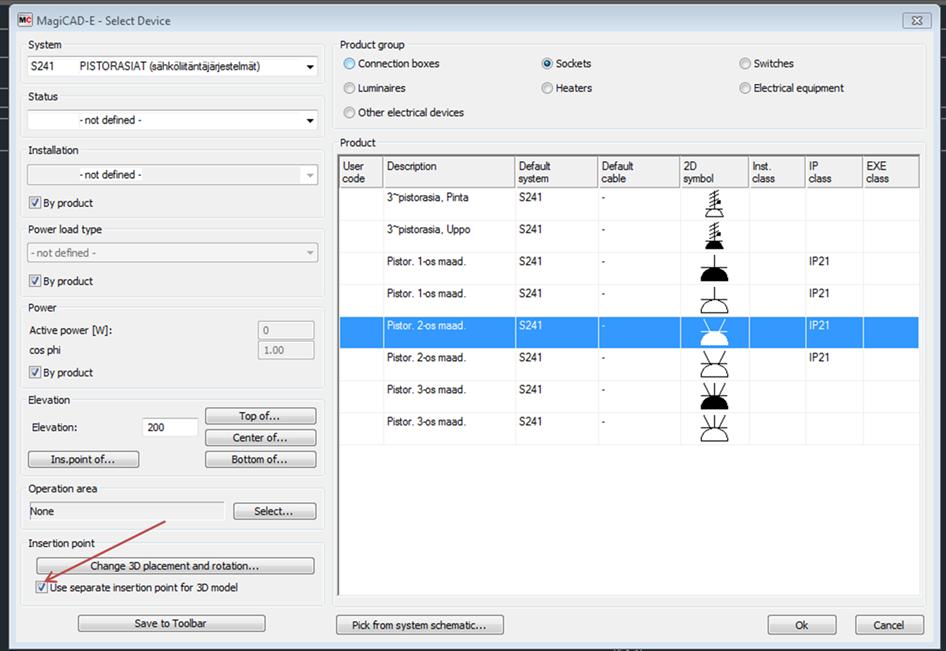Click 2D symbol of 3~pistorasia, Uppo row
946x651 pixels.
pos(714,236)
